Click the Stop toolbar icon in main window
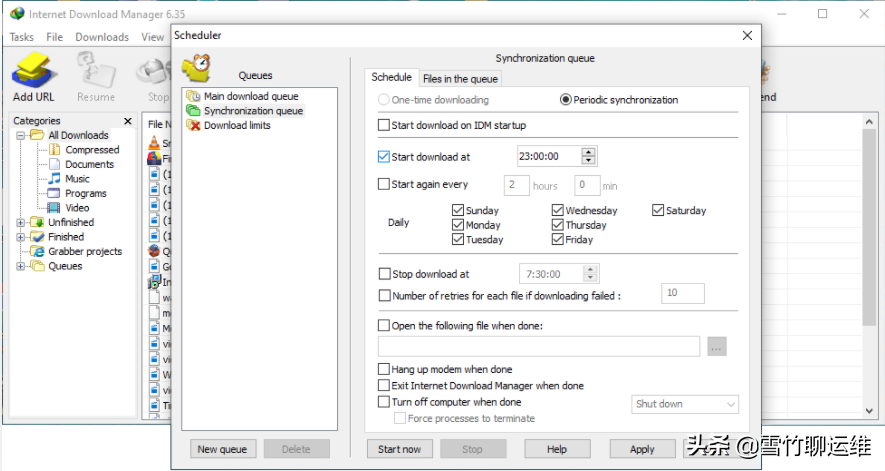 click(x=153, y=72)
